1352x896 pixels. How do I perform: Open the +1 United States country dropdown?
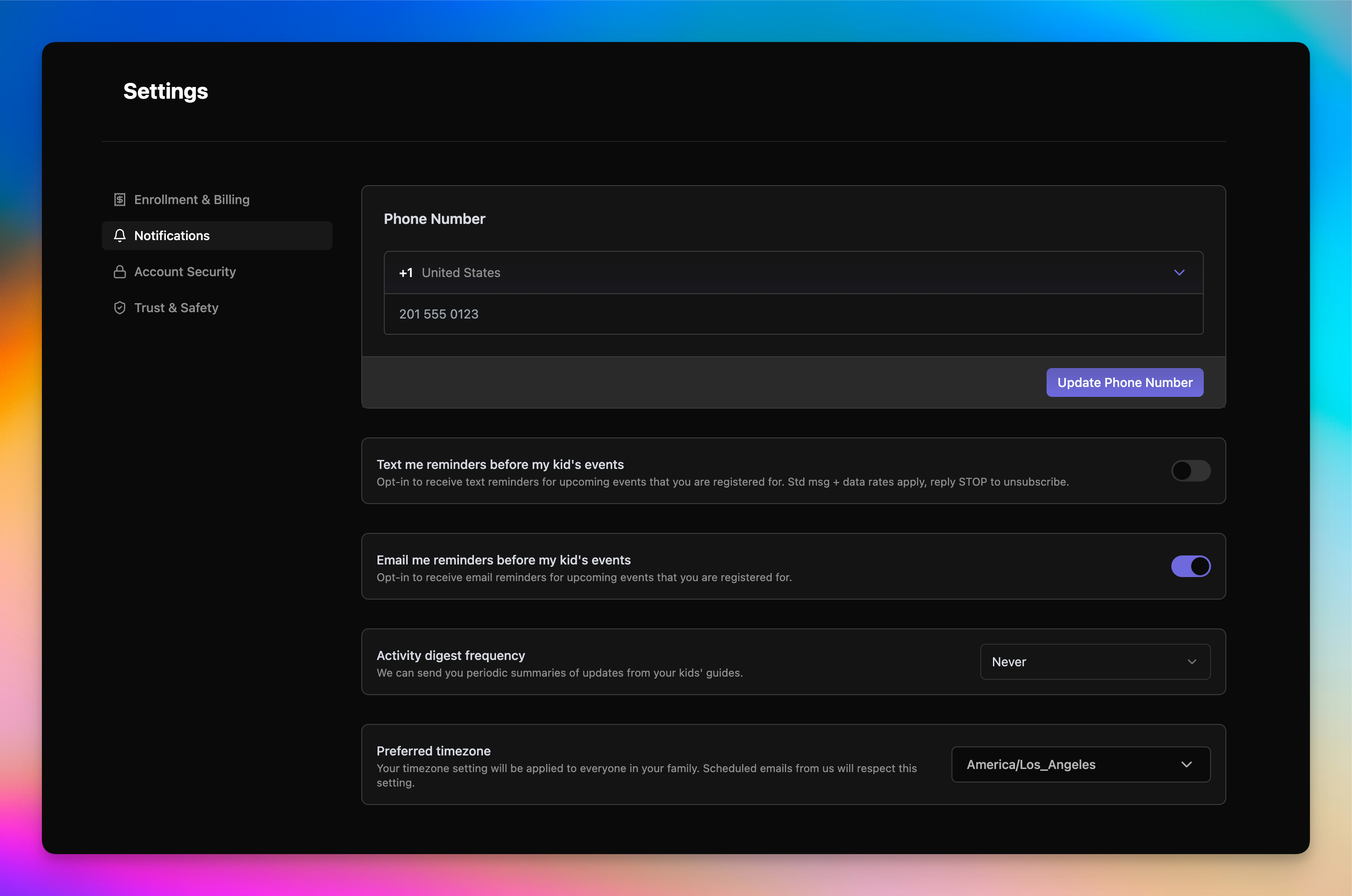click(793, 273)
